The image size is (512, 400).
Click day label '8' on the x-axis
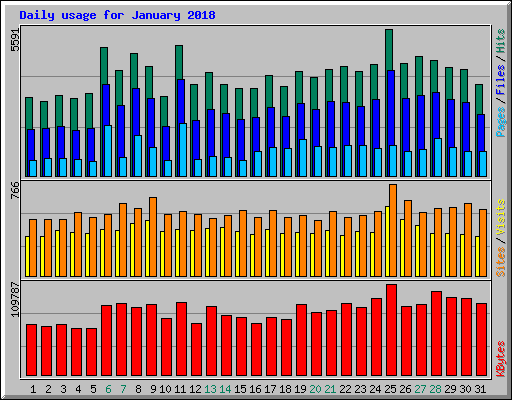138,389
